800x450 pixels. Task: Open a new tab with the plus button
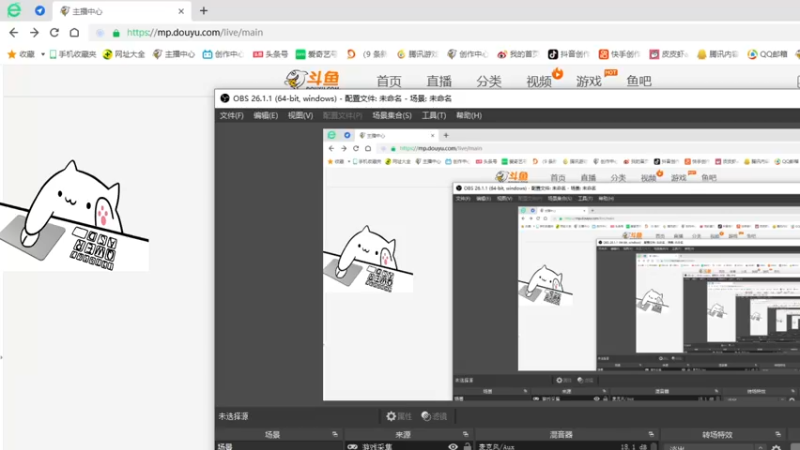(204, 11)
